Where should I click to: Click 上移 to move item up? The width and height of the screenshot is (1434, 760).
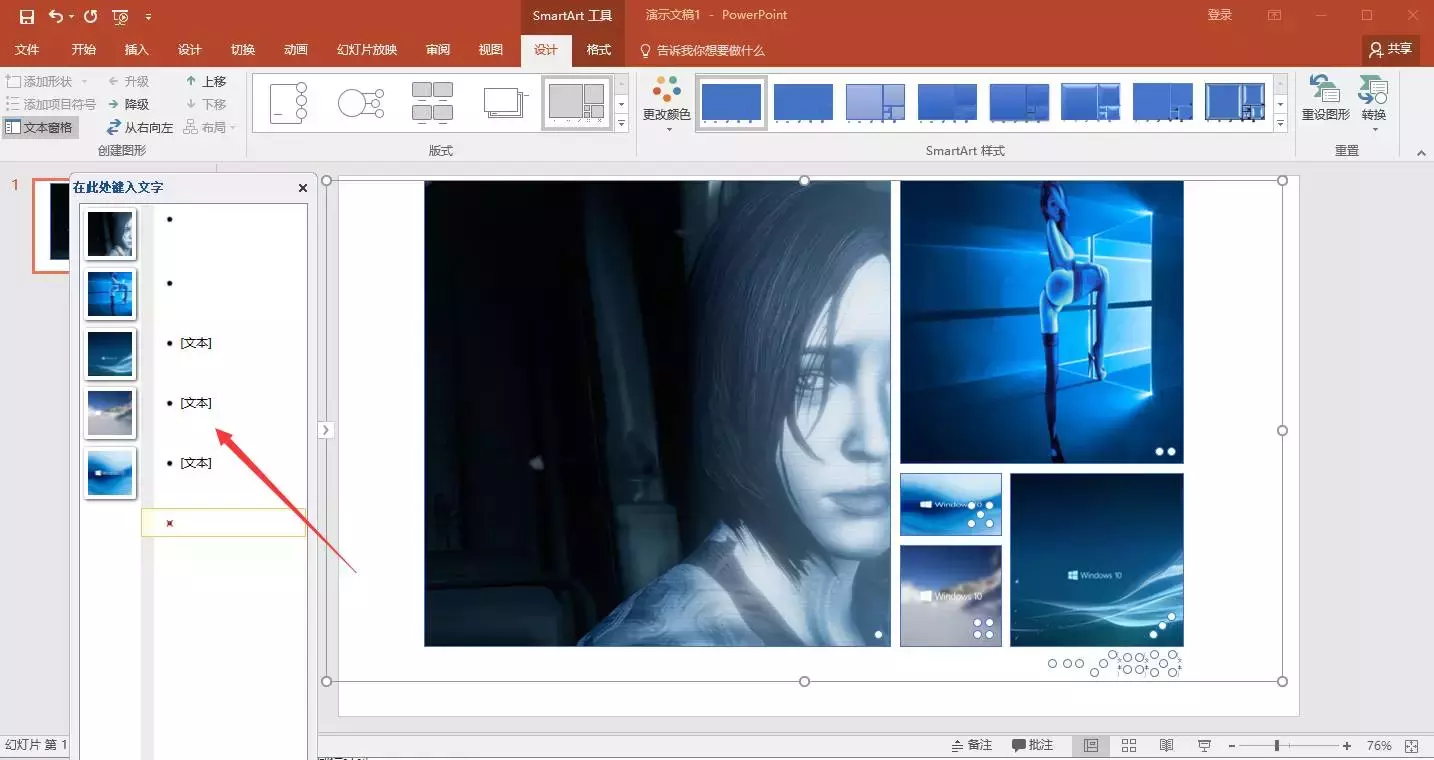click(x=206, y=81)
